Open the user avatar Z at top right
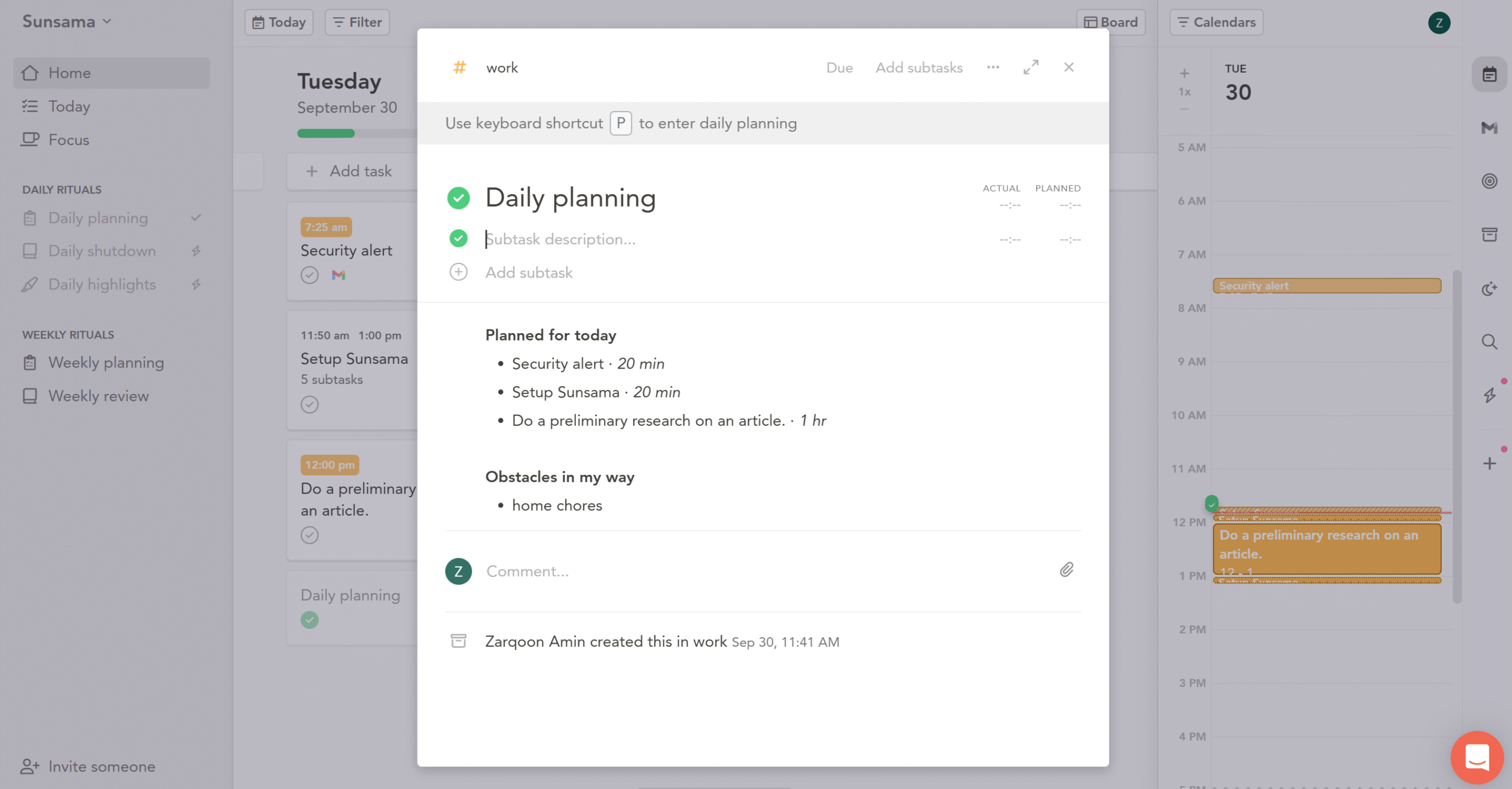Image resolution: width=1512 pixels, height=789 pixels. pyautogui.click(x=1439, y=22)
